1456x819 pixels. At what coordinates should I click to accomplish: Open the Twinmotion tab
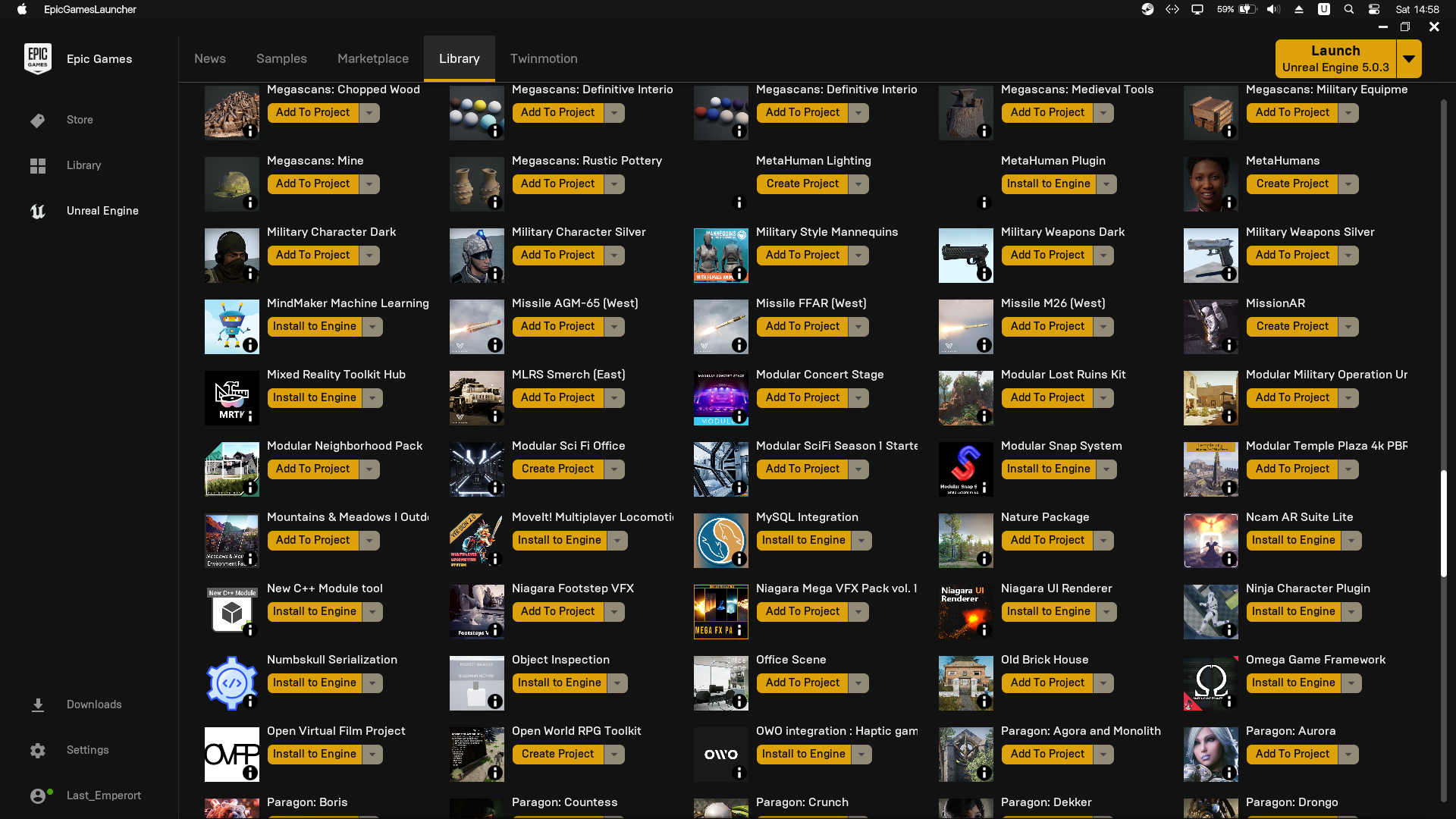coord(544,59)
